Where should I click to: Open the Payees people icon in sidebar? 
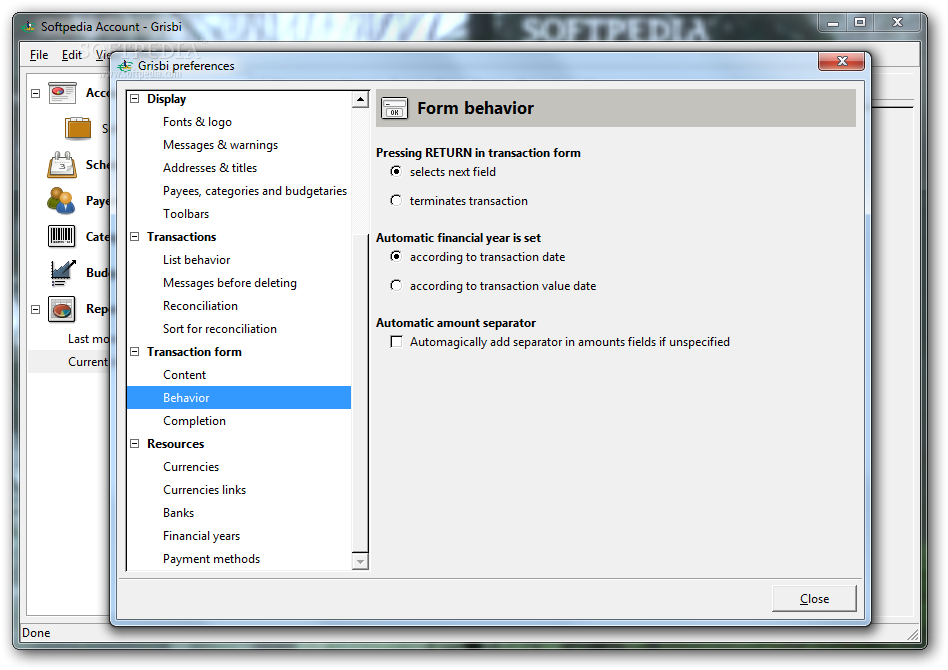click(61, 201)
